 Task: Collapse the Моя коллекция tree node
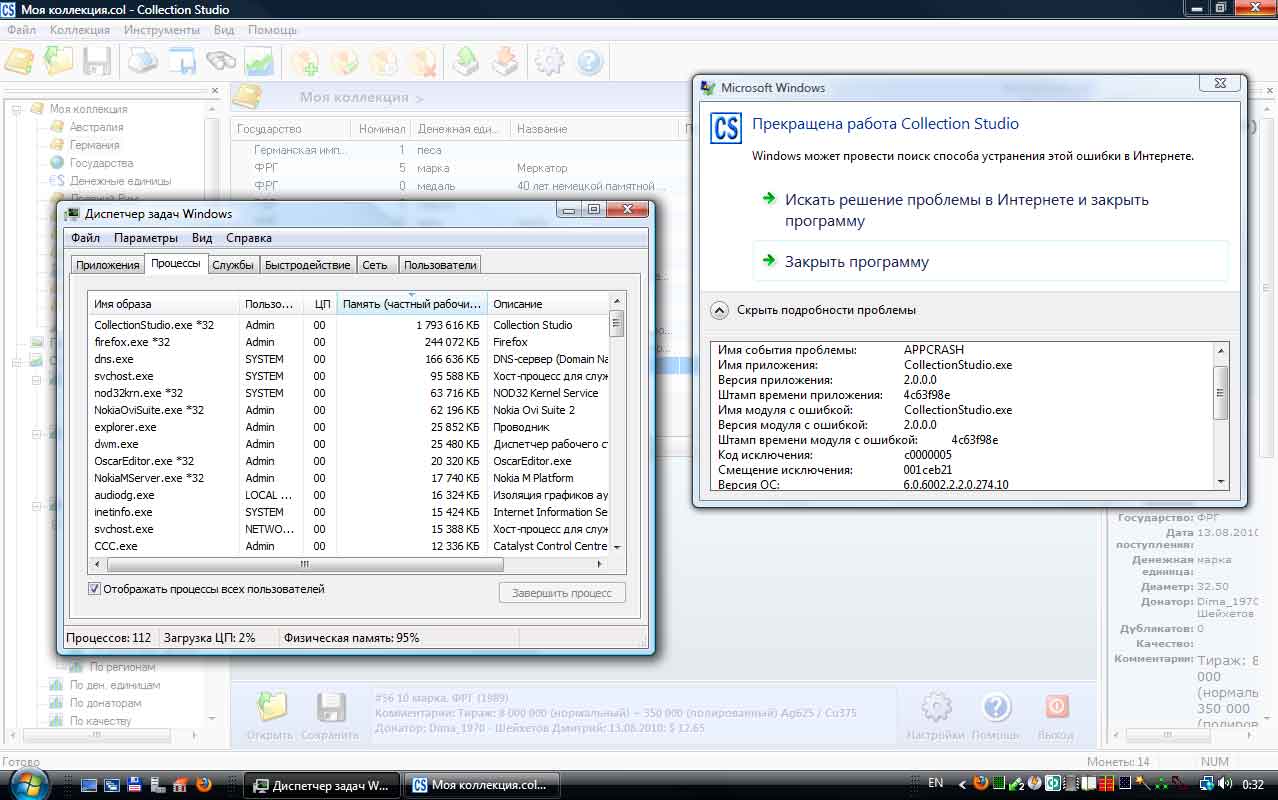click(x=17, y=109)
